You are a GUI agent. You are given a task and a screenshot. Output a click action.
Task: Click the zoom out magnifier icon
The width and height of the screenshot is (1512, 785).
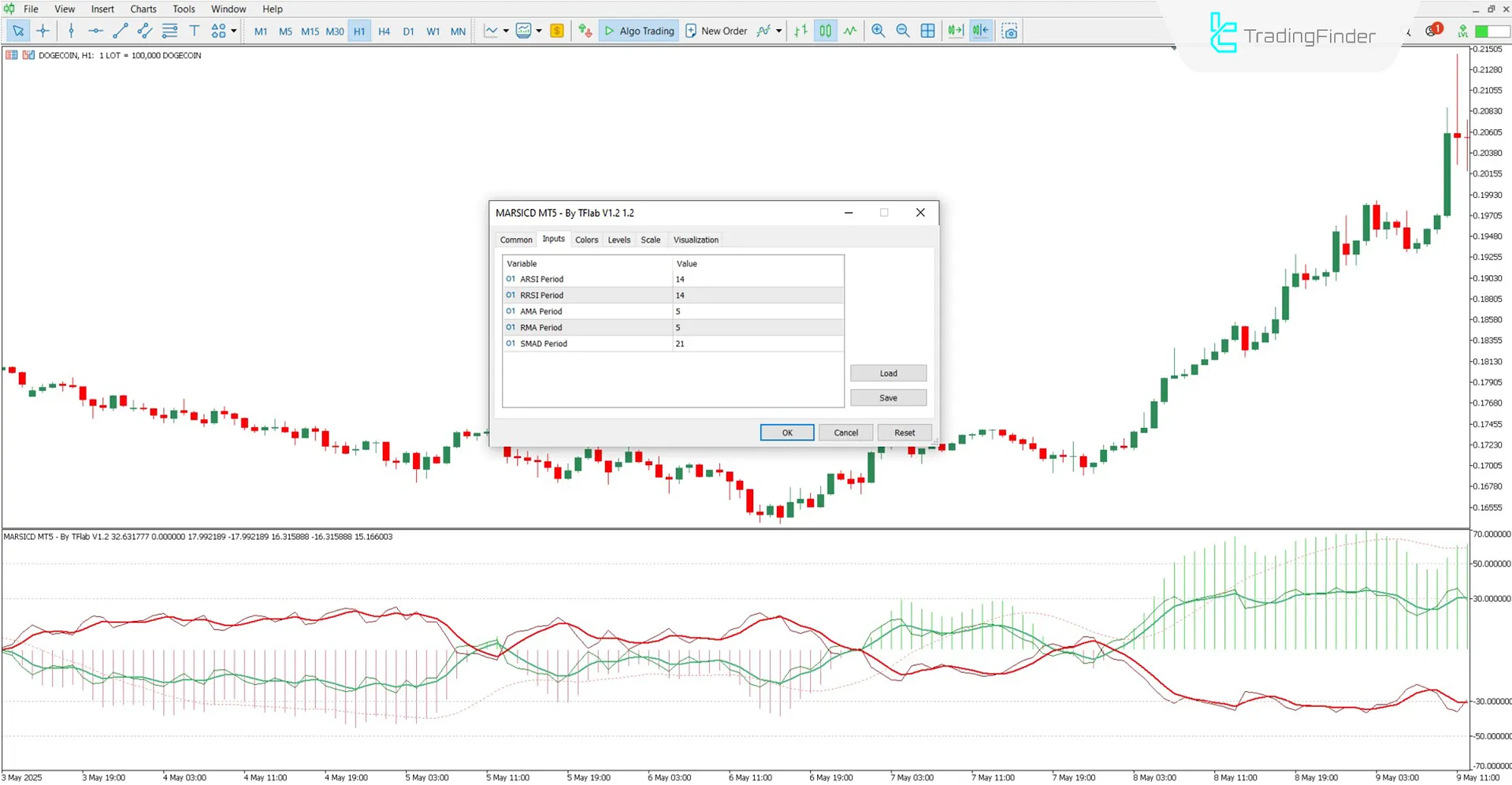point(903,31)
